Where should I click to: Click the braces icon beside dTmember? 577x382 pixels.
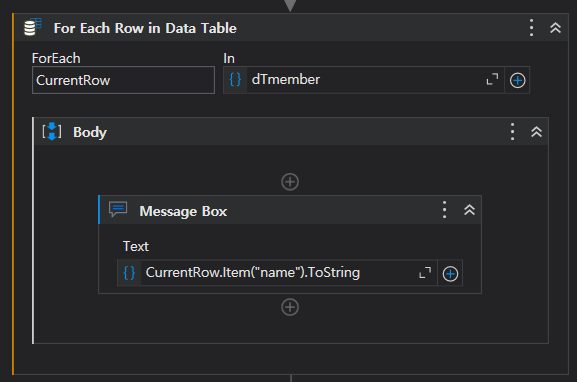pyautogui.click(x=235, y=80)
